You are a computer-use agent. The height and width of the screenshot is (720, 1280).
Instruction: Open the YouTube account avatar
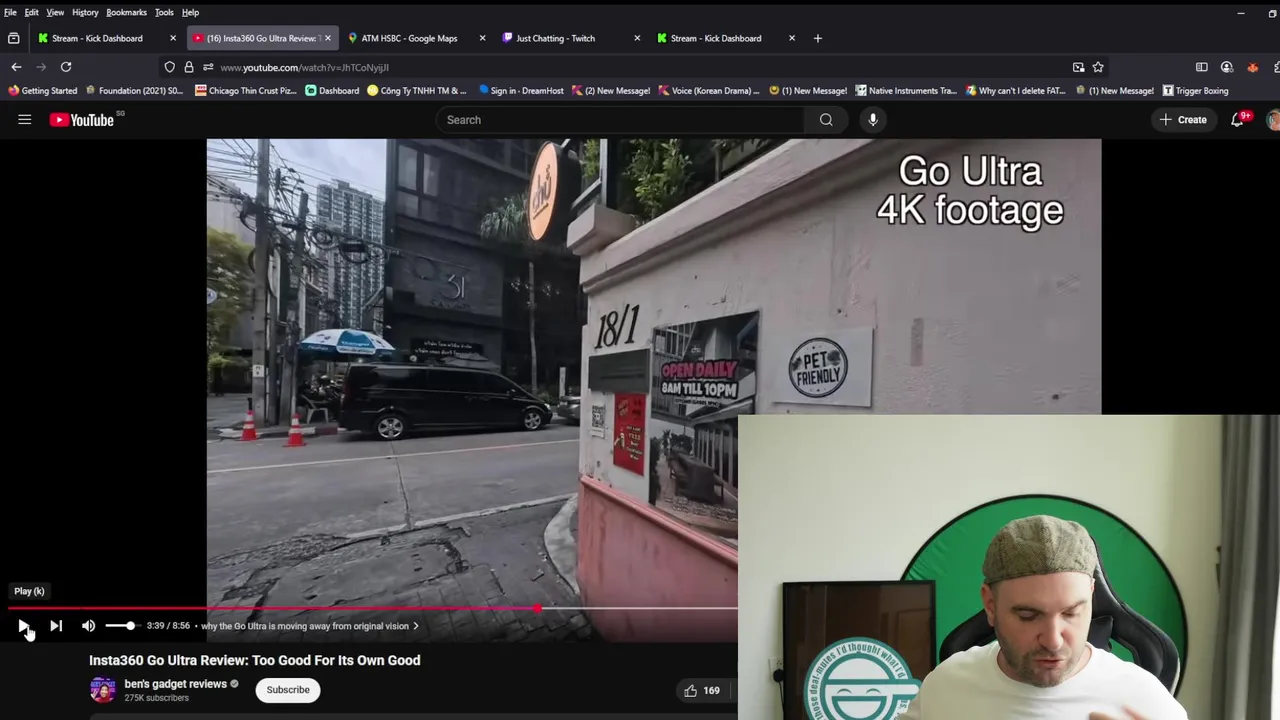1273,120
